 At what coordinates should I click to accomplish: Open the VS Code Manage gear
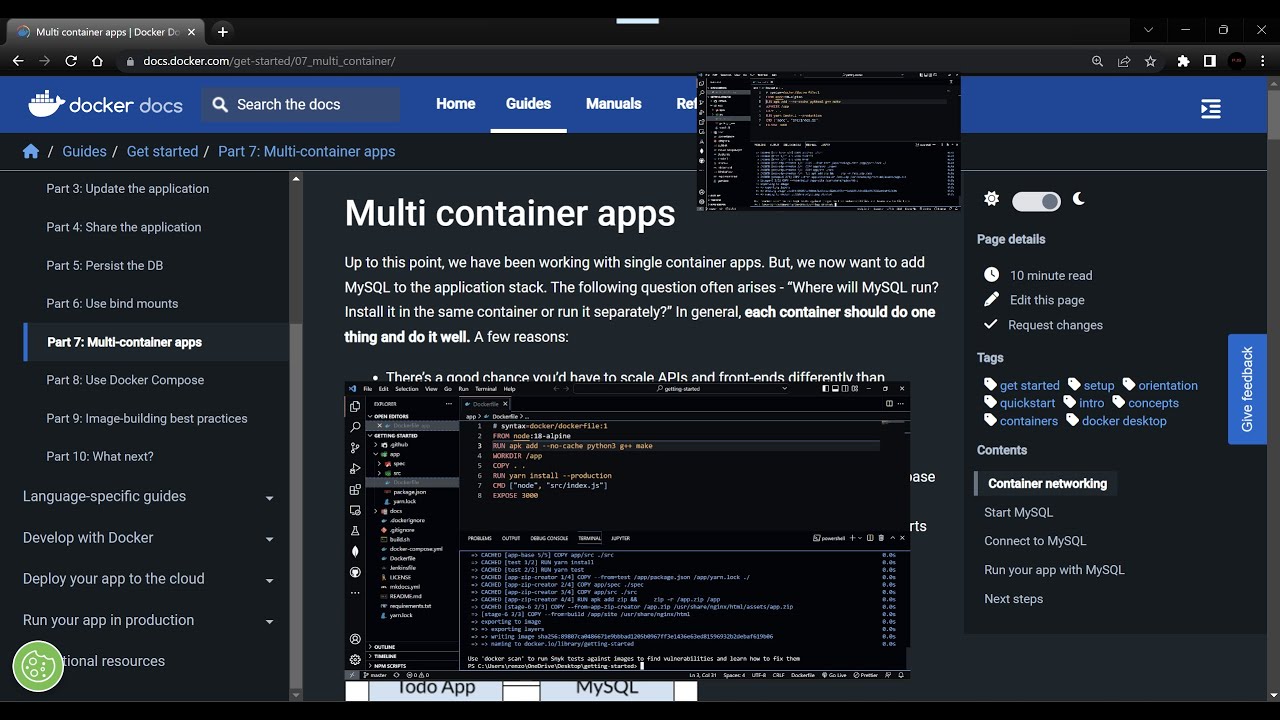pyautogui.click(x=355, y=659)
